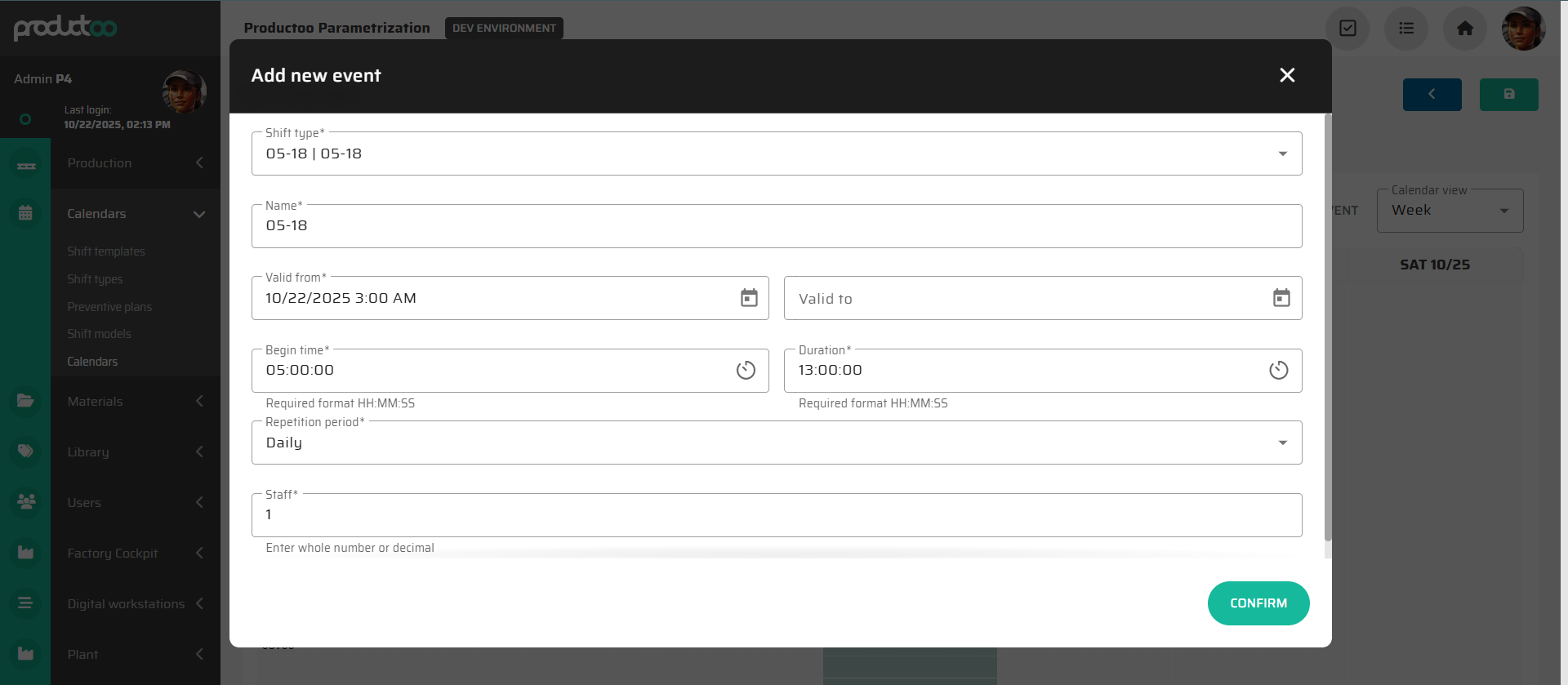This screenshot has height=685, width=1568.
Task: Open the list menu icon in the top bar
Action: 1405,29
